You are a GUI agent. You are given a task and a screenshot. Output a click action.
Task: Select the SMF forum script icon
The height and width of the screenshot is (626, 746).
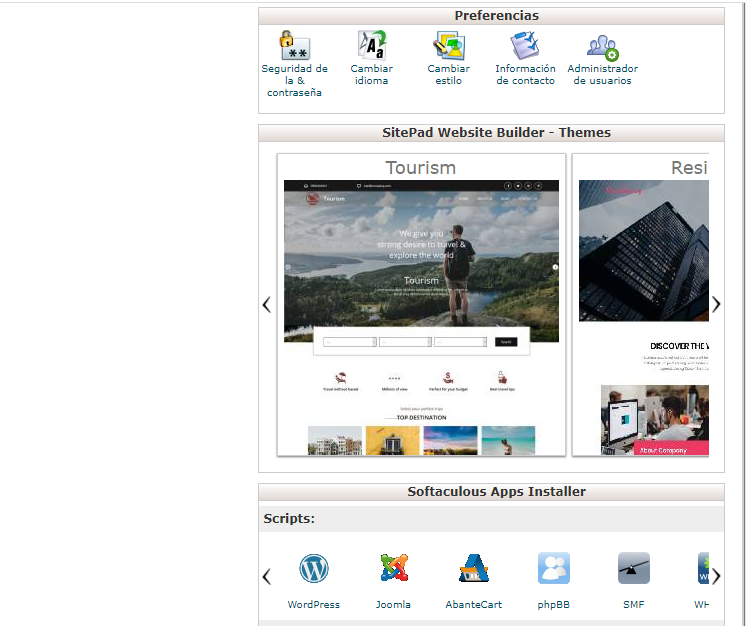pos(633,569)
